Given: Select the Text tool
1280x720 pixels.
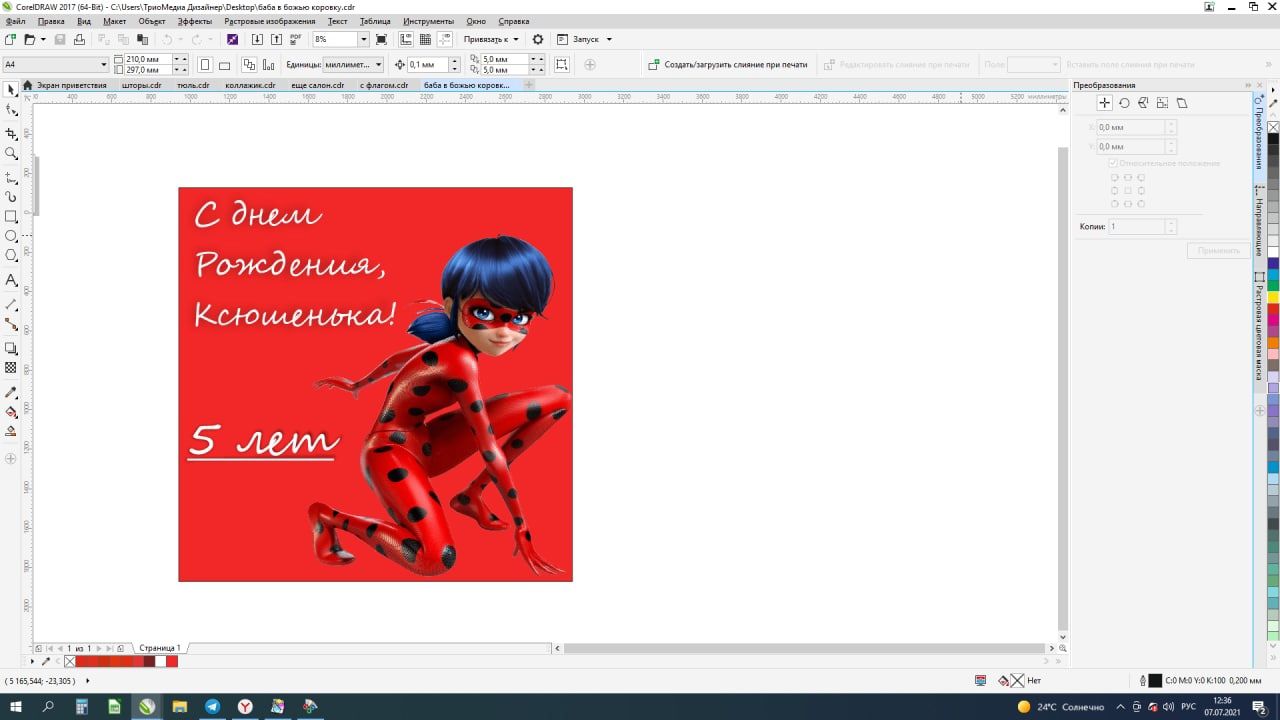Looking at the screenshot, I should click(11, 280).
